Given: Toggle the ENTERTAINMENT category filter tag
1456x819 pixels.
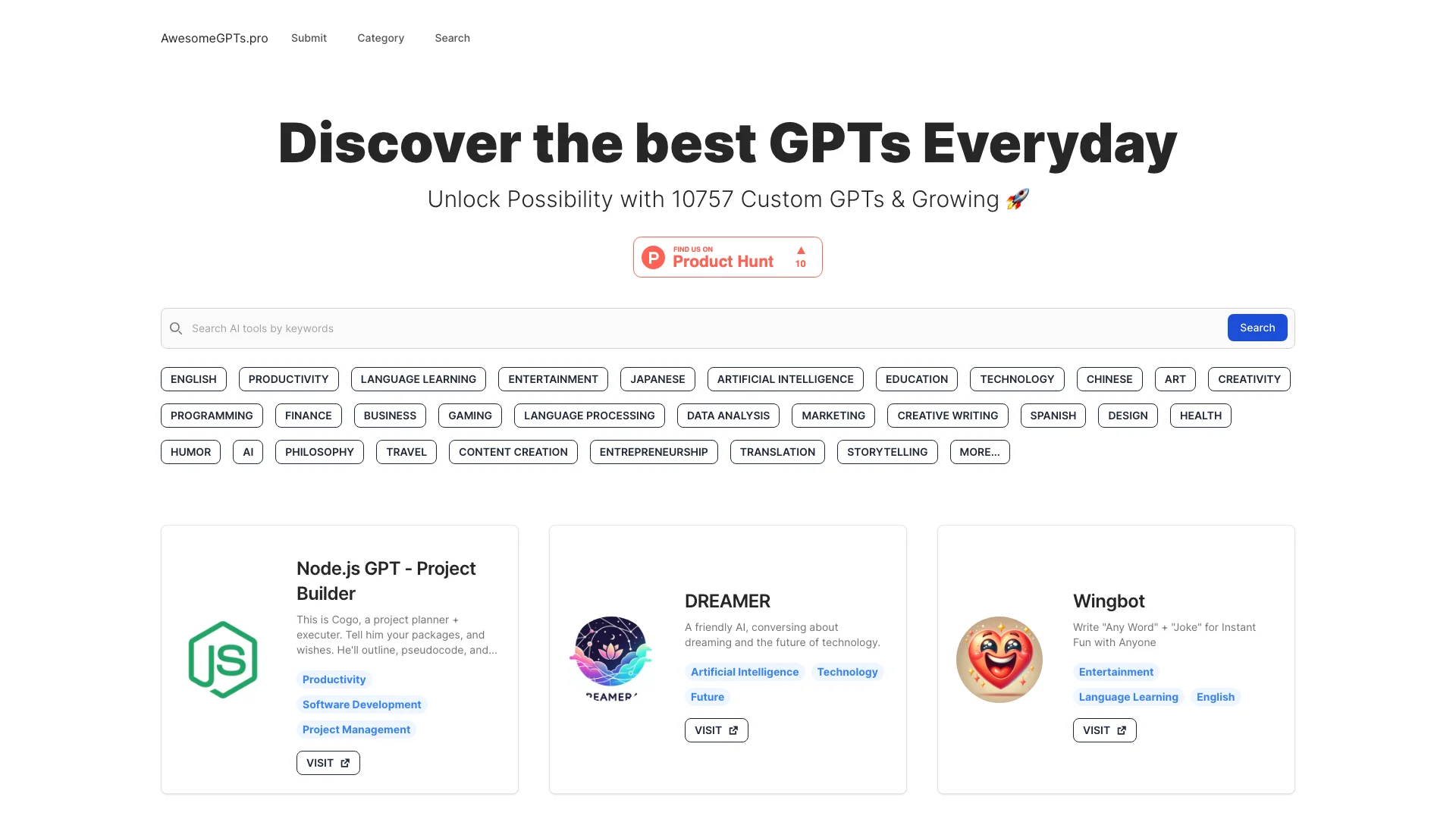Looking at the screenshot, I should coord(553,379).
